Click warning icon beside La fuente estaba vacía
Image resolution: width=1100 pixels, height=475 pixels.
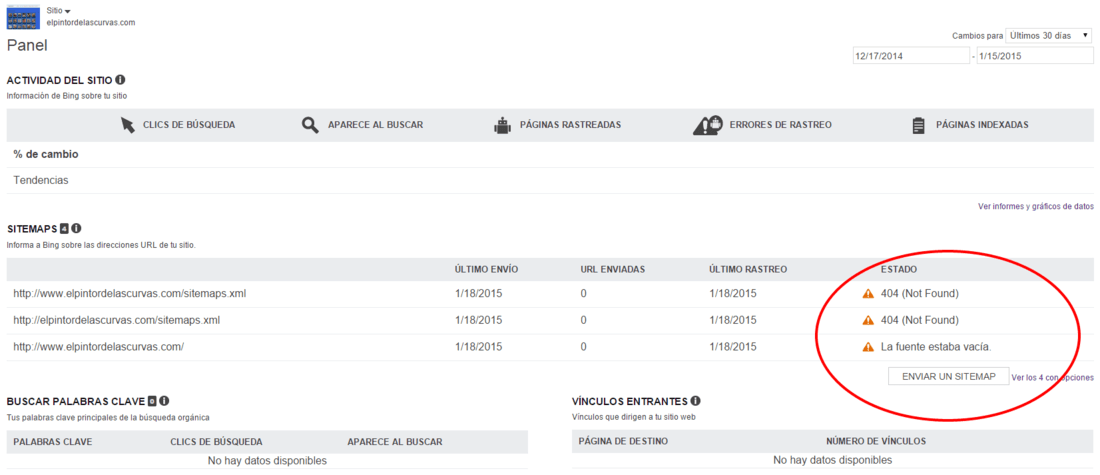tap(868, 347)
